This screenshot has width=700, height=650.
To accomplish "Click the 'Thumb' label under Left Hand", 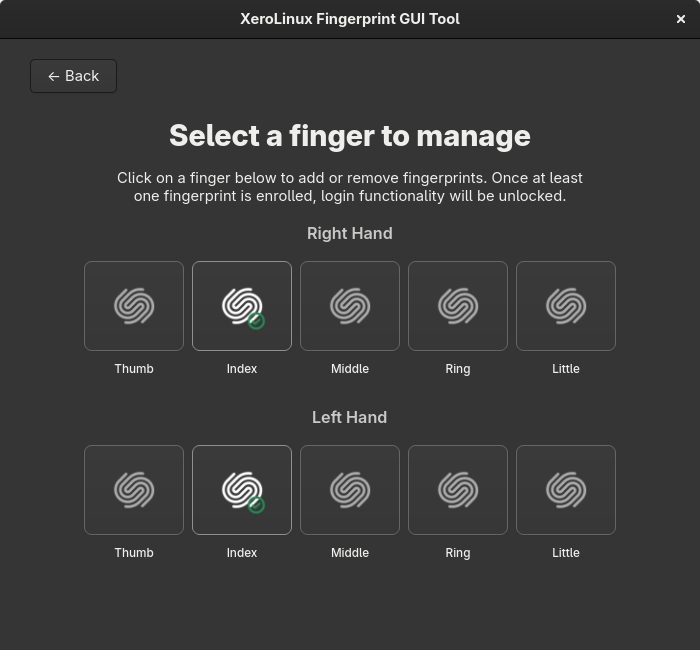I will (134, 553).
